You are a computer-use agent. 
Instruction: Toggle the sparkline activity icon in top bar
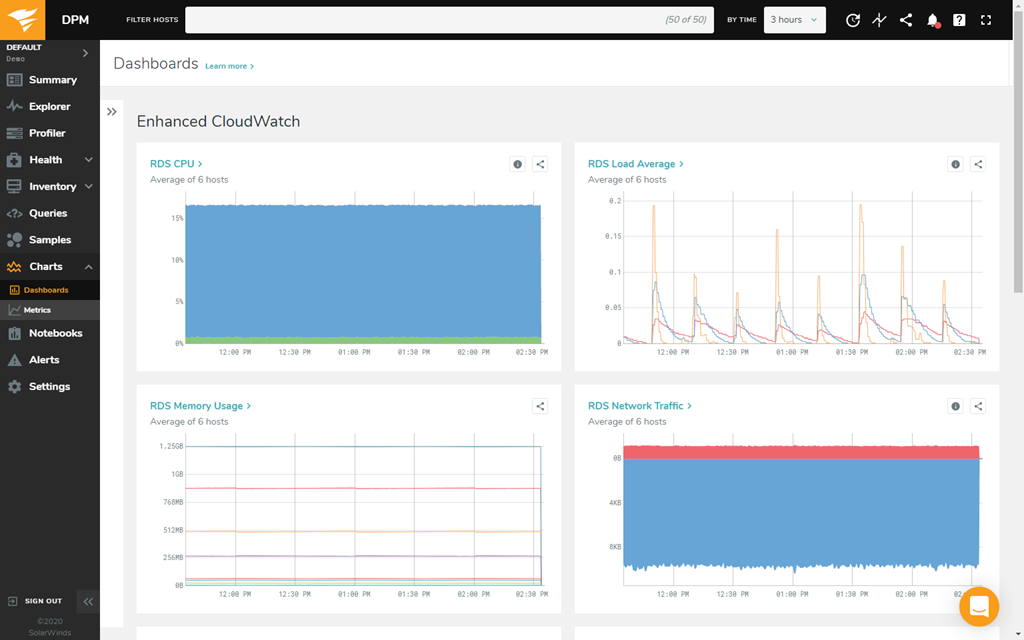click(x=879, y=20)
